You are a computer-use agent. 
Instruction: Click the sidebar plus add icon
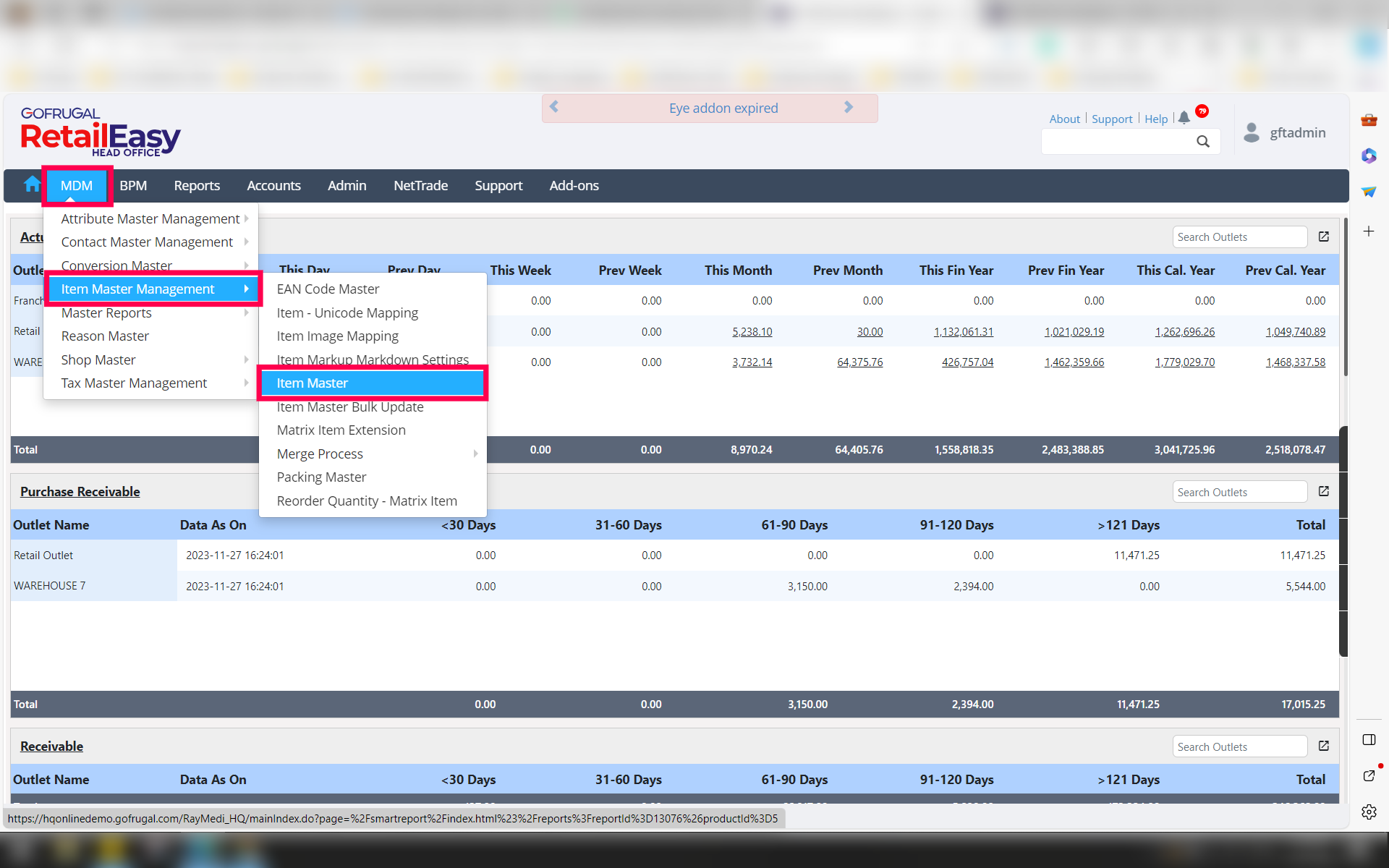[1369, 231]
